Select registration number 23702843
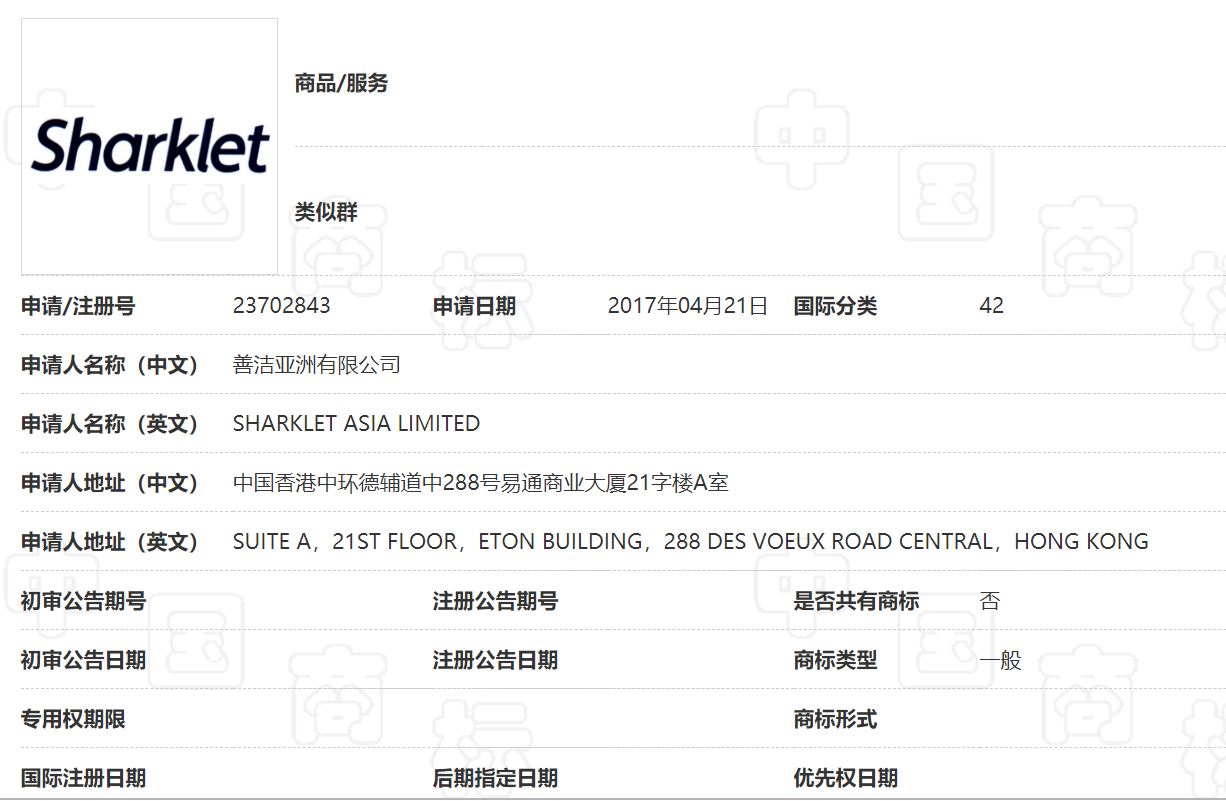Screen dimensions: 1226x801 pos(282,306)
